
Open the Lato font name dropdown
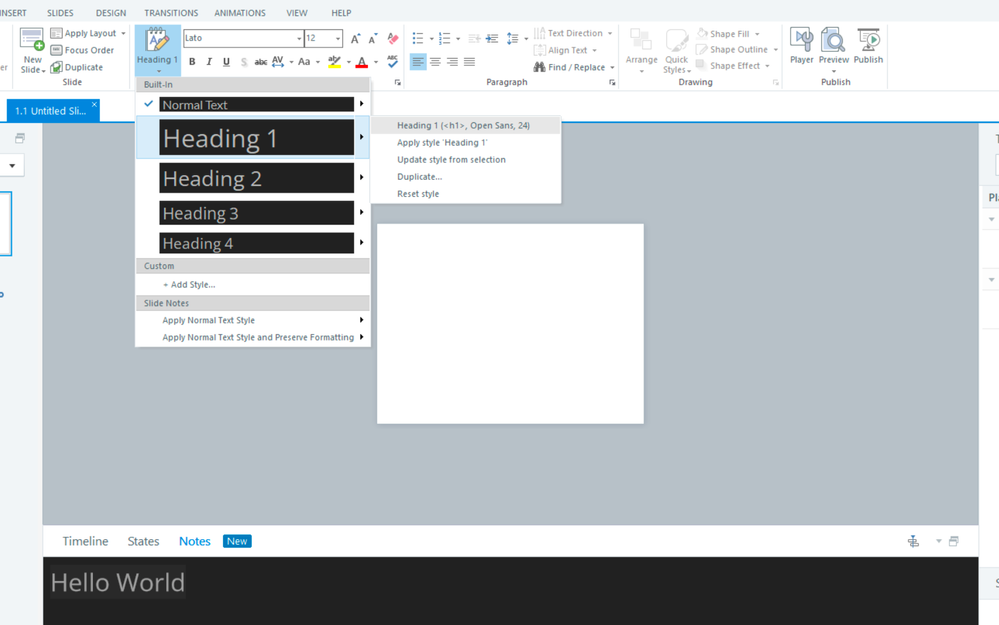299,39
